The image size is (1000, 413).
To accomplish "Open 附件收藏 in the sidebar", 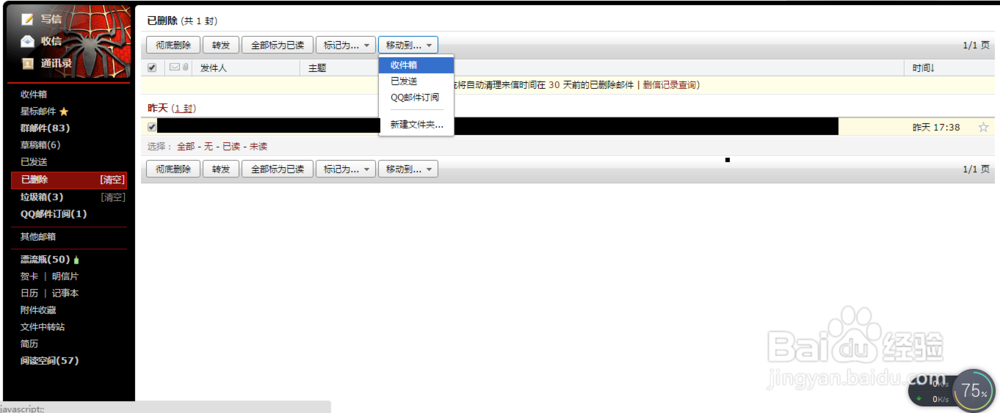I will [x=38, y=310].
